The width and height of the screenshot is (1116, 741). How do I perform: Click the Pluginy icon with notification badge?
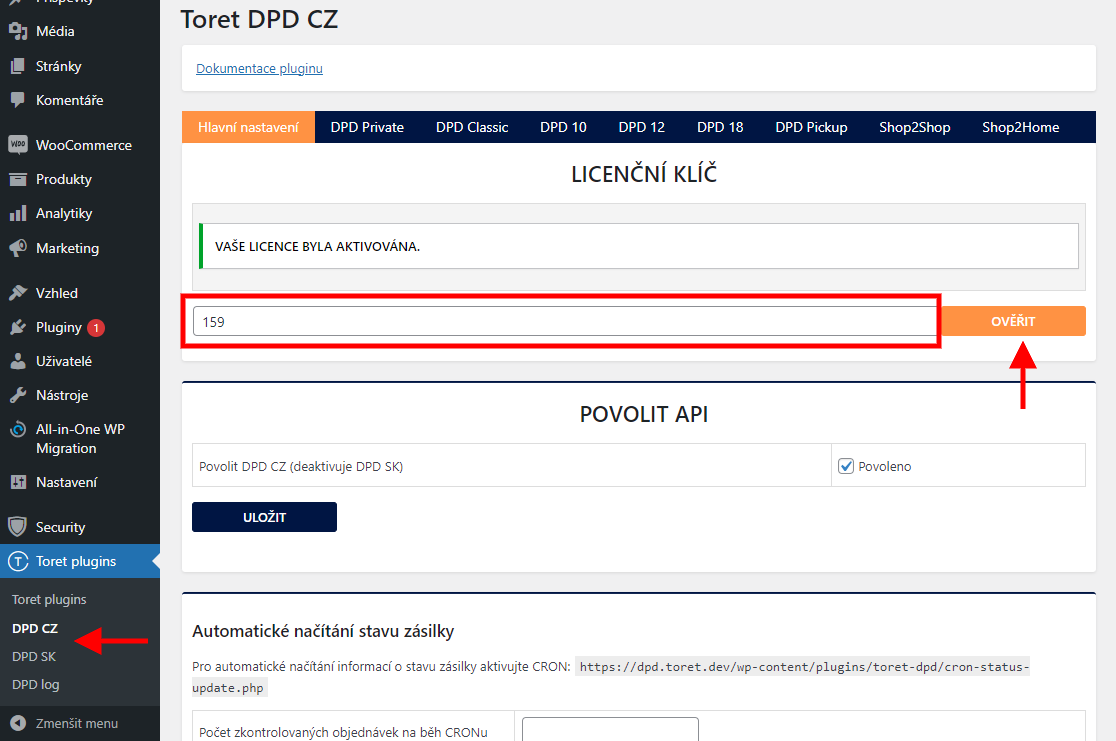pos(20,326)
